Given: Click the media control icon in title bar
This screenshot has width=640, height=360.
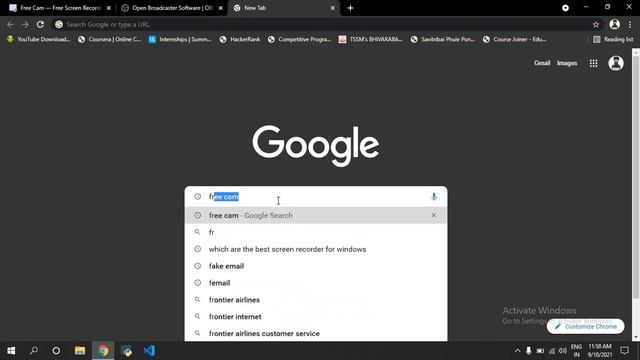Looking at the screenshot, I should point(565,8).
